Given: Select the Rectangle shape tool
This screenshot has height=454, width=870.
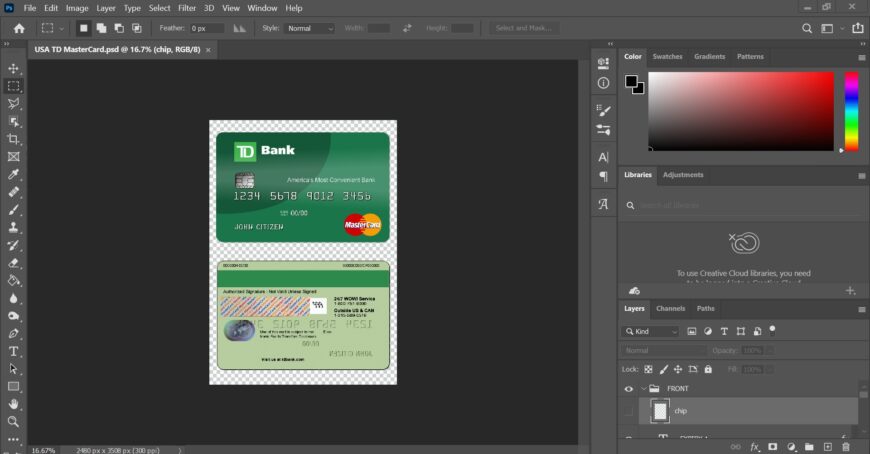Looking at the screenshot, I should pos(13,386).
